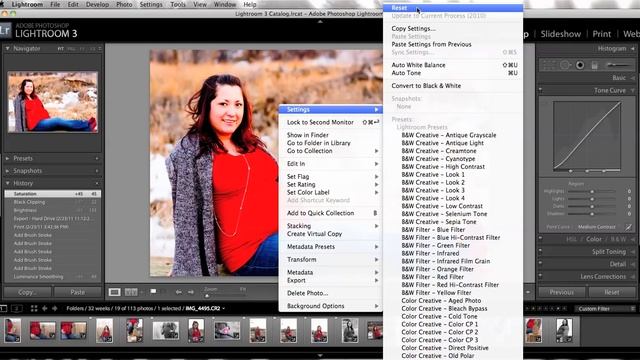The height and width of the screenshot is (360, 640).
Task: Switch to Loupe view in toolbar
Action: tap(115, 292)
